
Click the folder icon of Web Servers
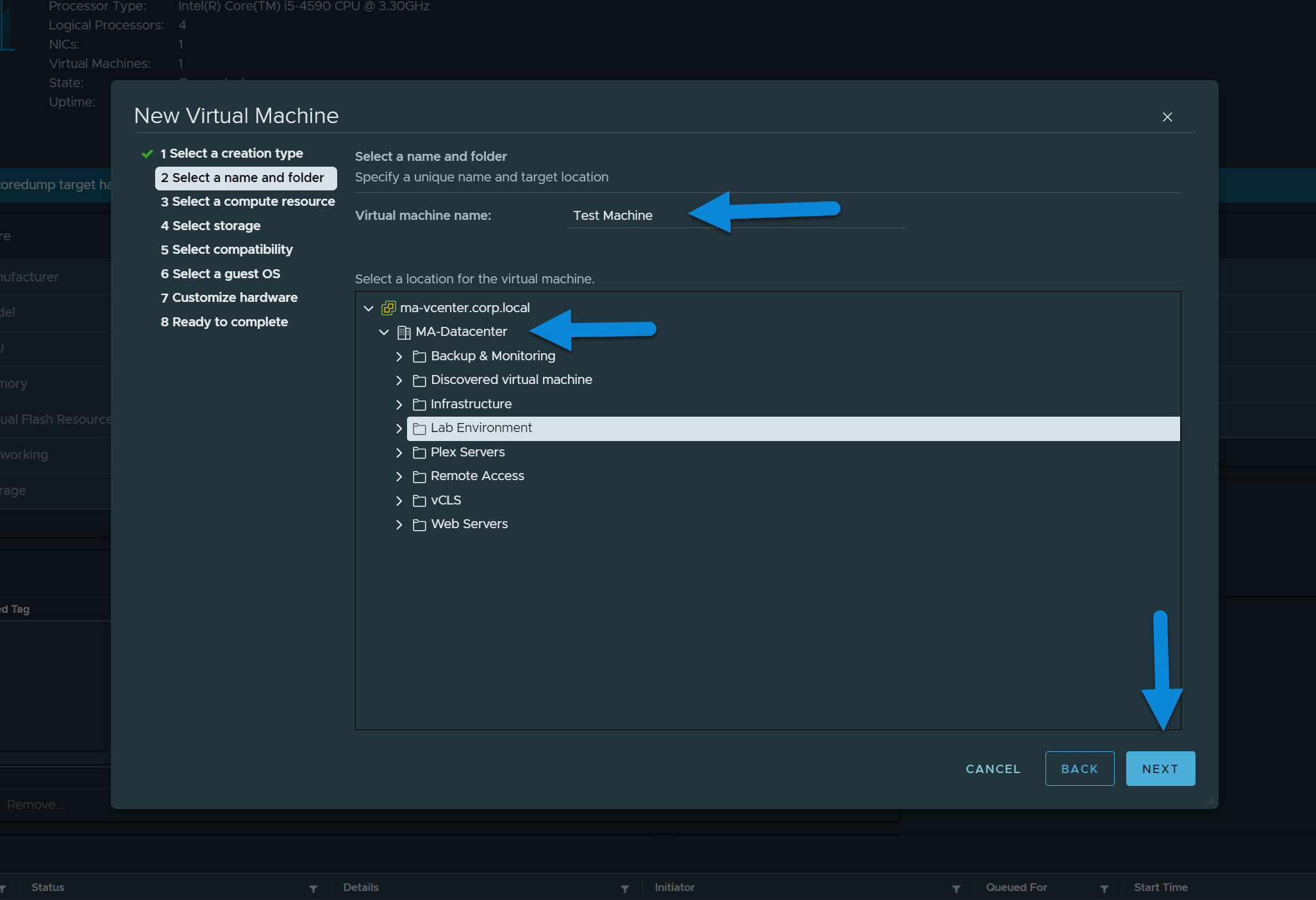click(419, 525)
